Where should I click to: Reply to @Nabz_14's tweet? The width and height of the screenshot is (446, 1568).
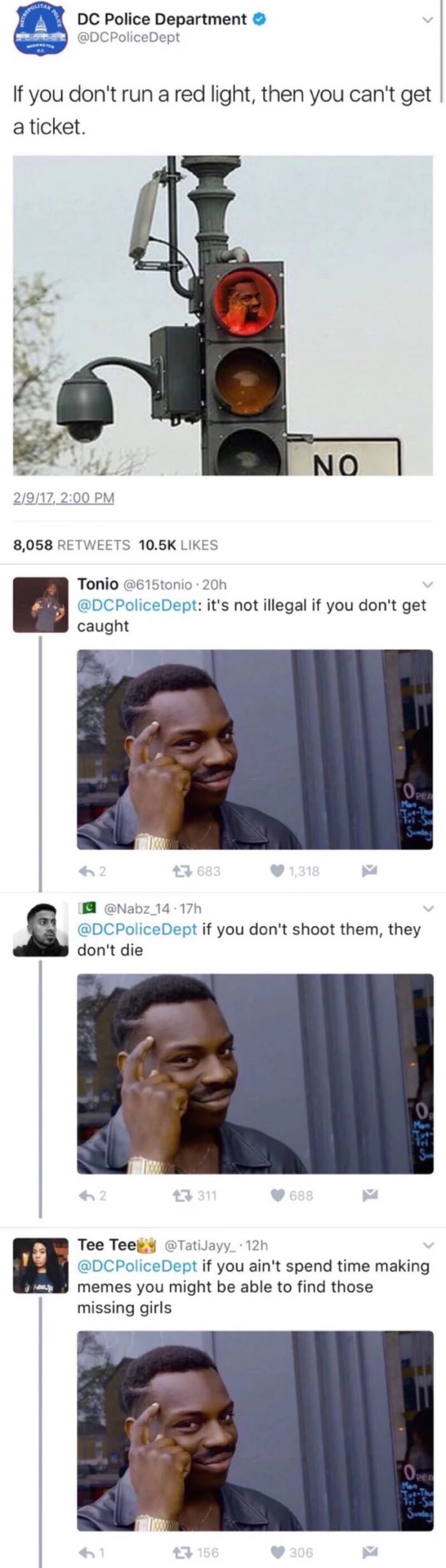[x=87, y=1195]
